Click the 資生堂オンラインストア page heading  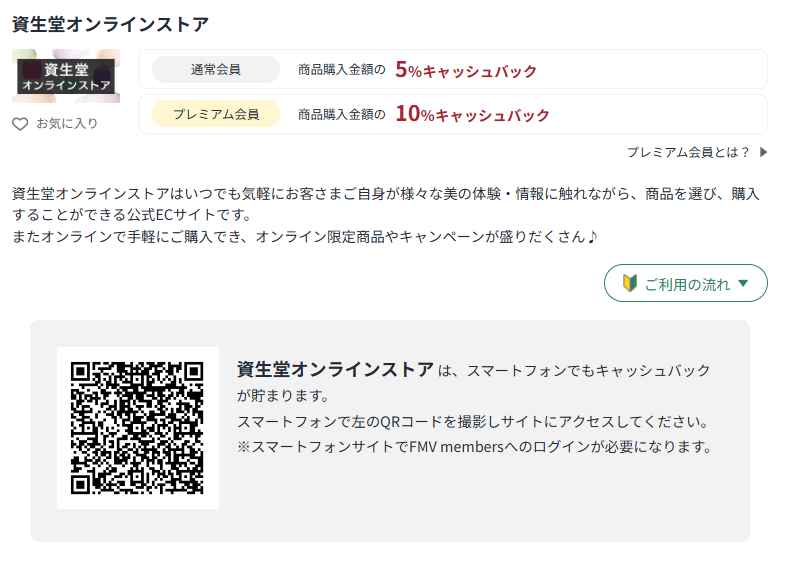coord(110,24)
